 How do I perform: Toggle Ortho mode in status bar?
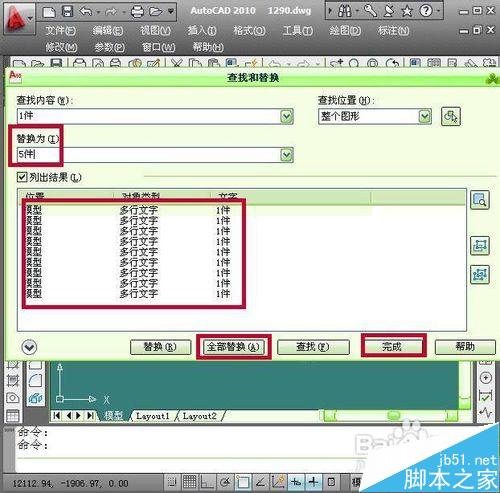(x=207, y=482)
